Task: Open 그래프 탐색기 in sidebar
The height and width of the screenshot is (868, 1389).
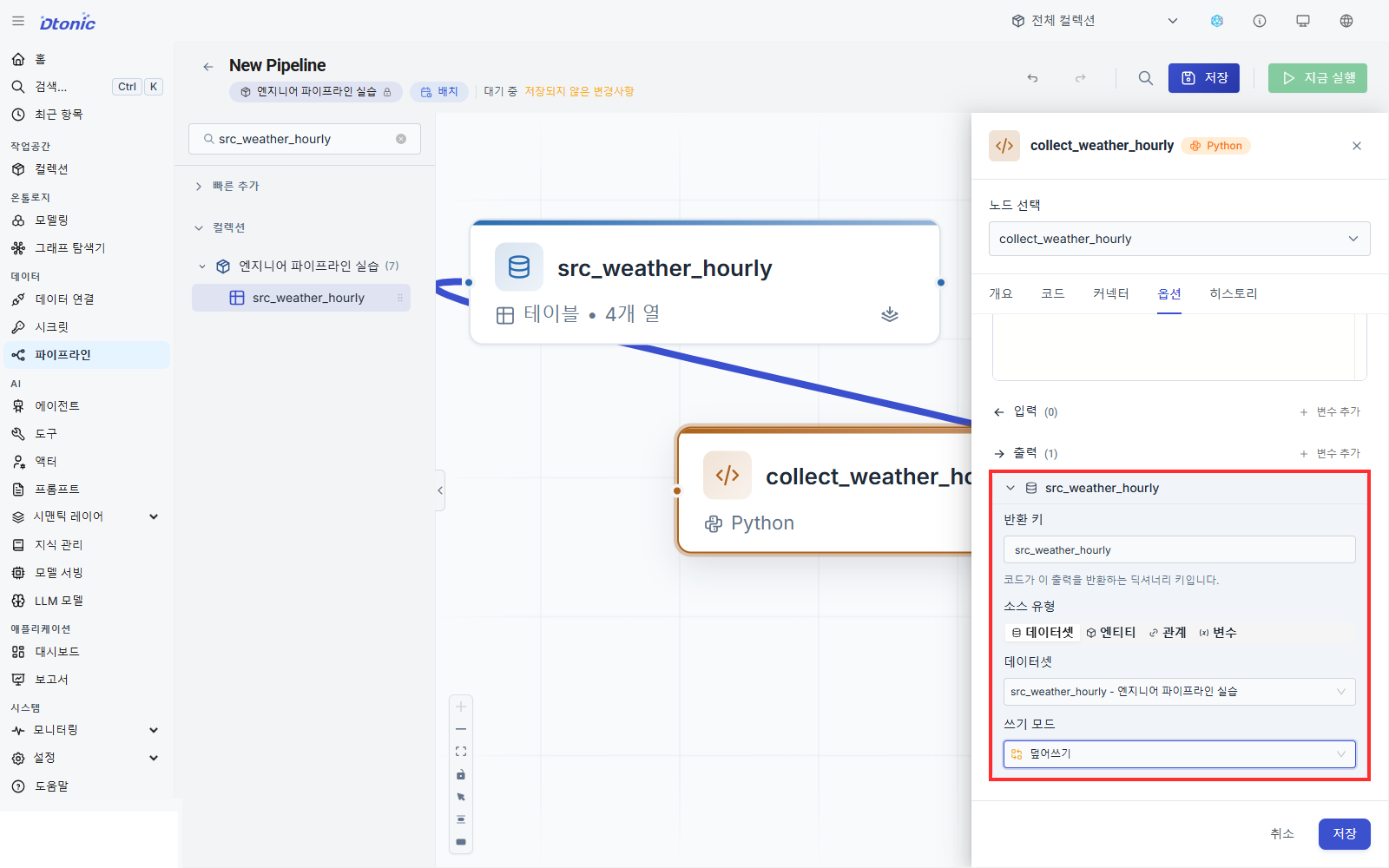Action: point(87,248)
